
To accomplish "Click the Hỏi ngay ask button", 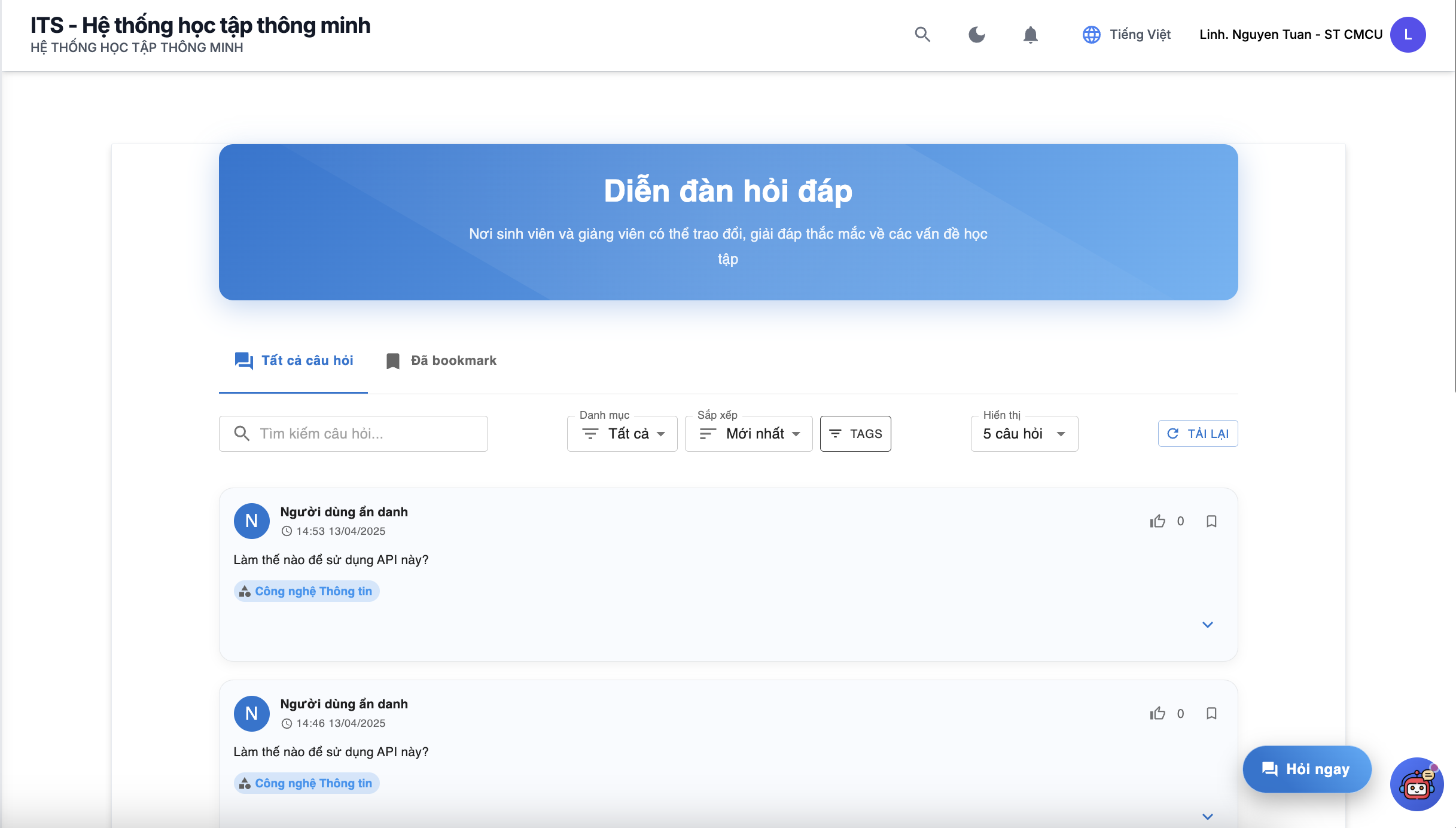I will point(1306,769).
